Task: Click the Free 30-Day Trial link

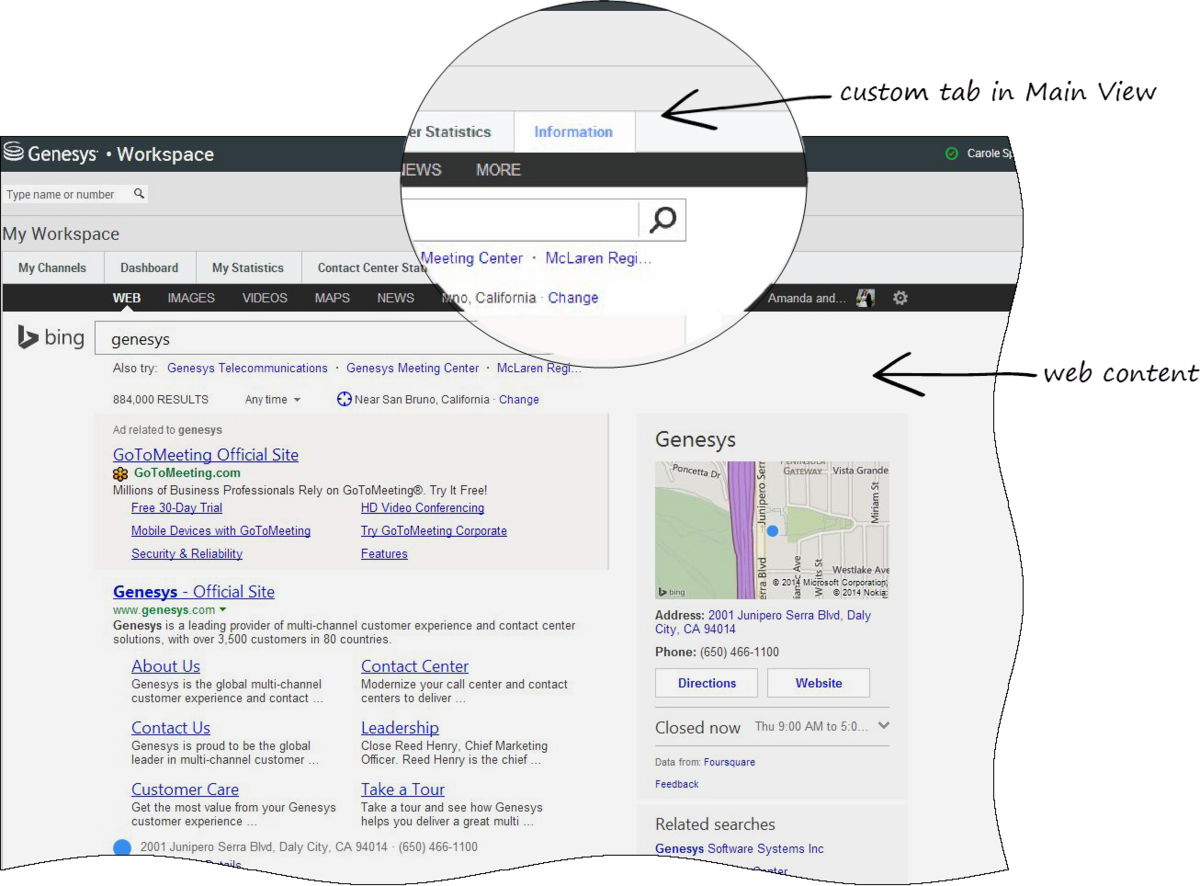Action: (x=177, y=508)
